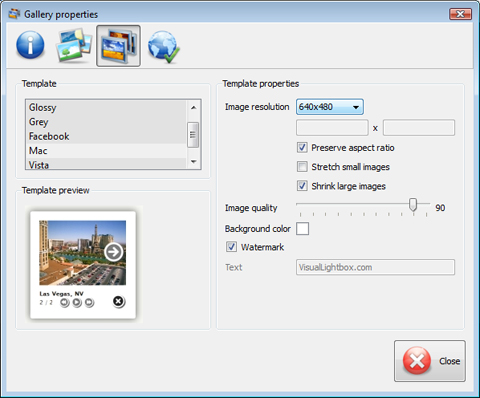This screenshot has width=480, height=398.
Task: Open the Image resolution 640x480 dropdown
Action: (330, 107)
